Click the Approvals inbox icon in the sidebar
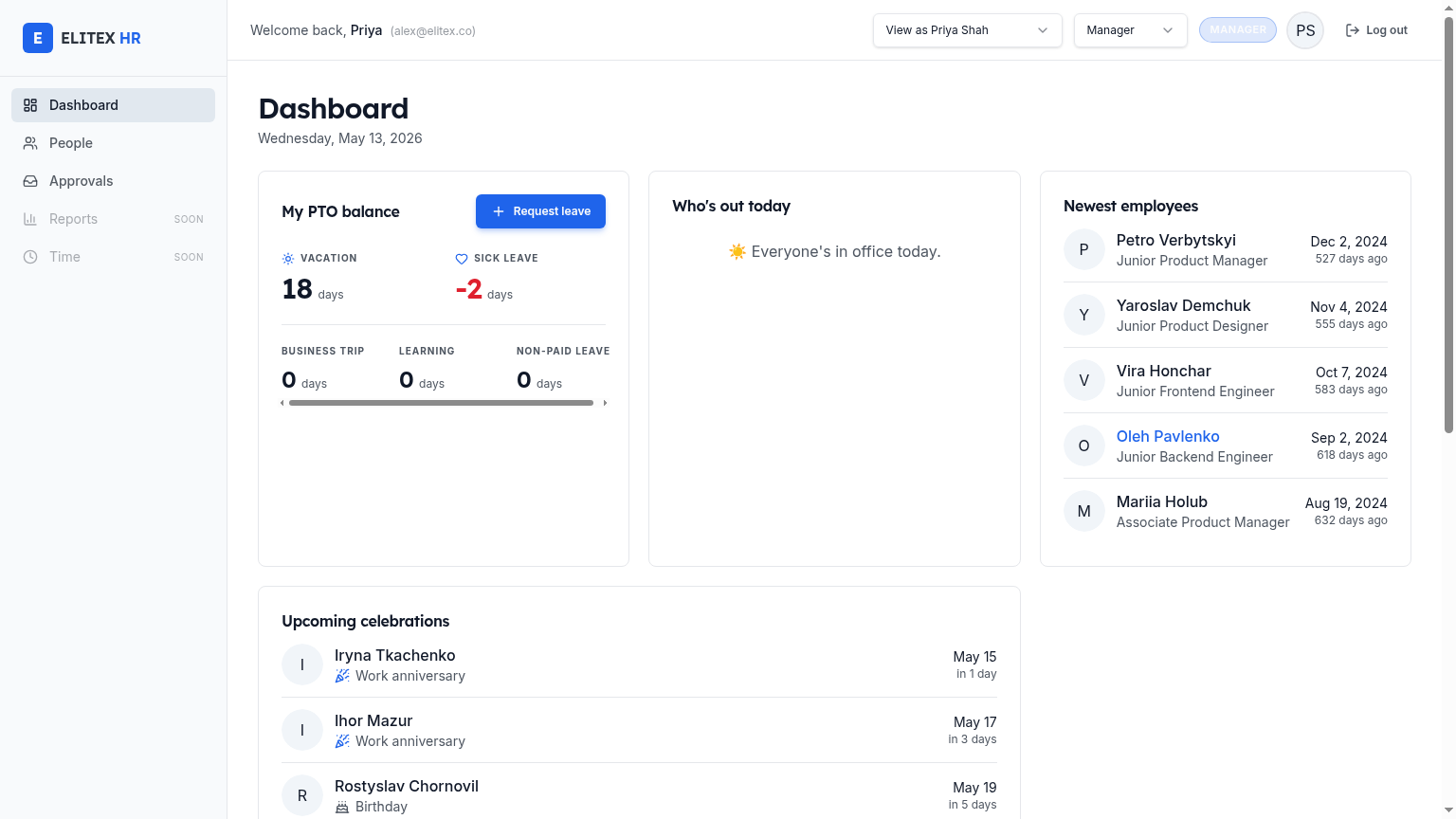1456x819 pixels. pos(30,181)
